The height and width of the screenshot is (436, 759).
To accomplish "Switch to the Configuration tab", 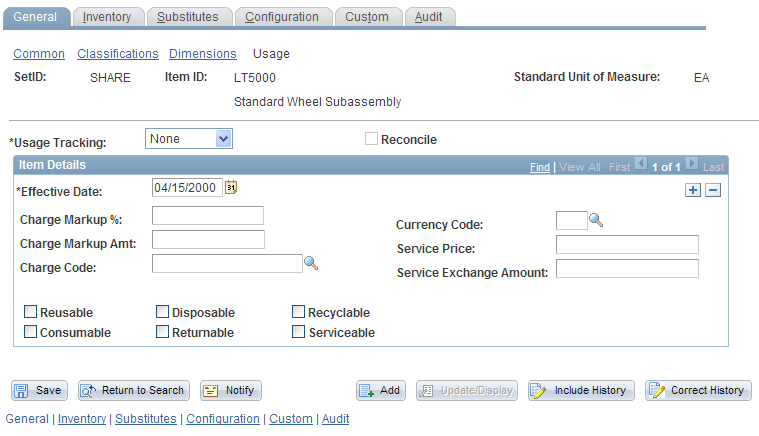I will [282, 17].
